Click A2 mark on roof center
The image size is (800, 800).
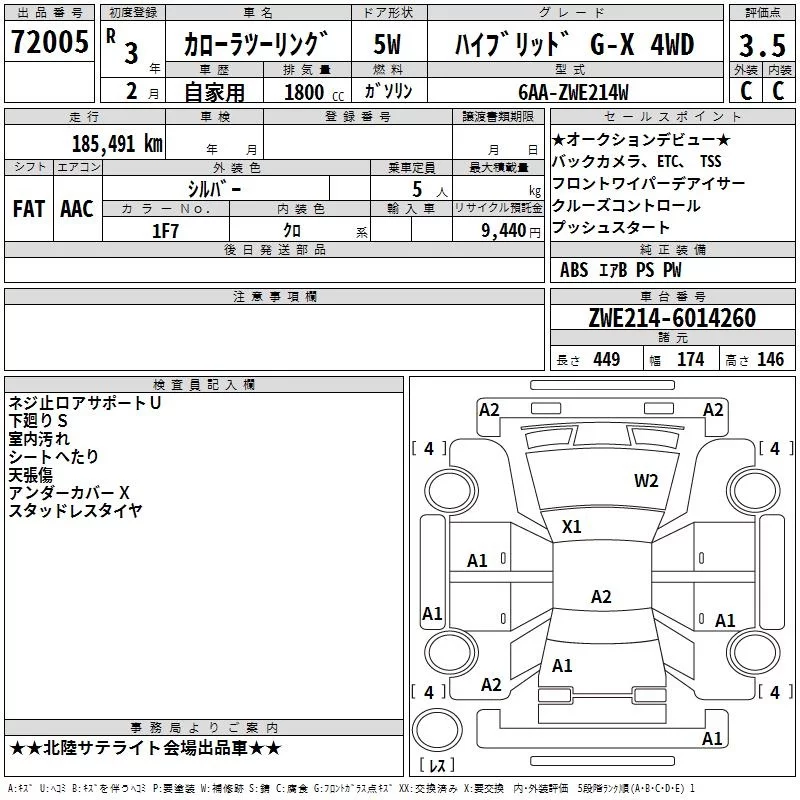[x=601, y=596]
